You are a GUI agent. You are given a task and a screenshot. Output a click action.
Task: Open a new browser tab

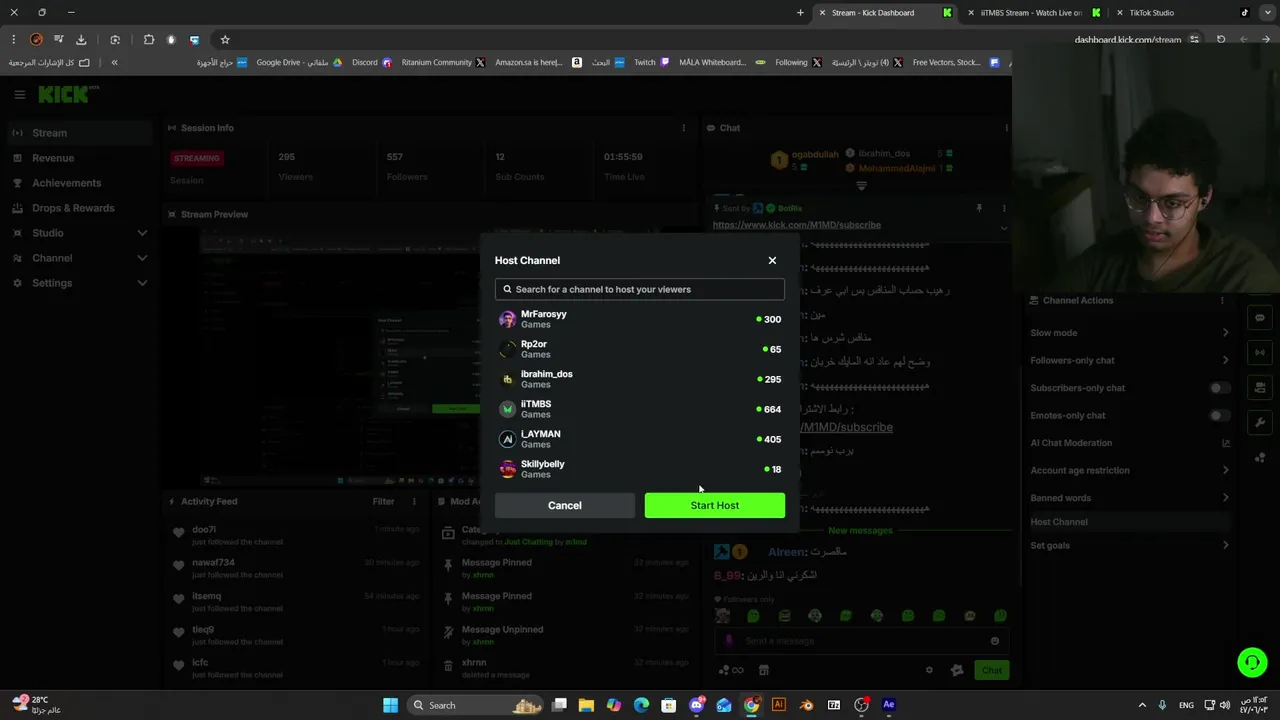tap(800, 13)
